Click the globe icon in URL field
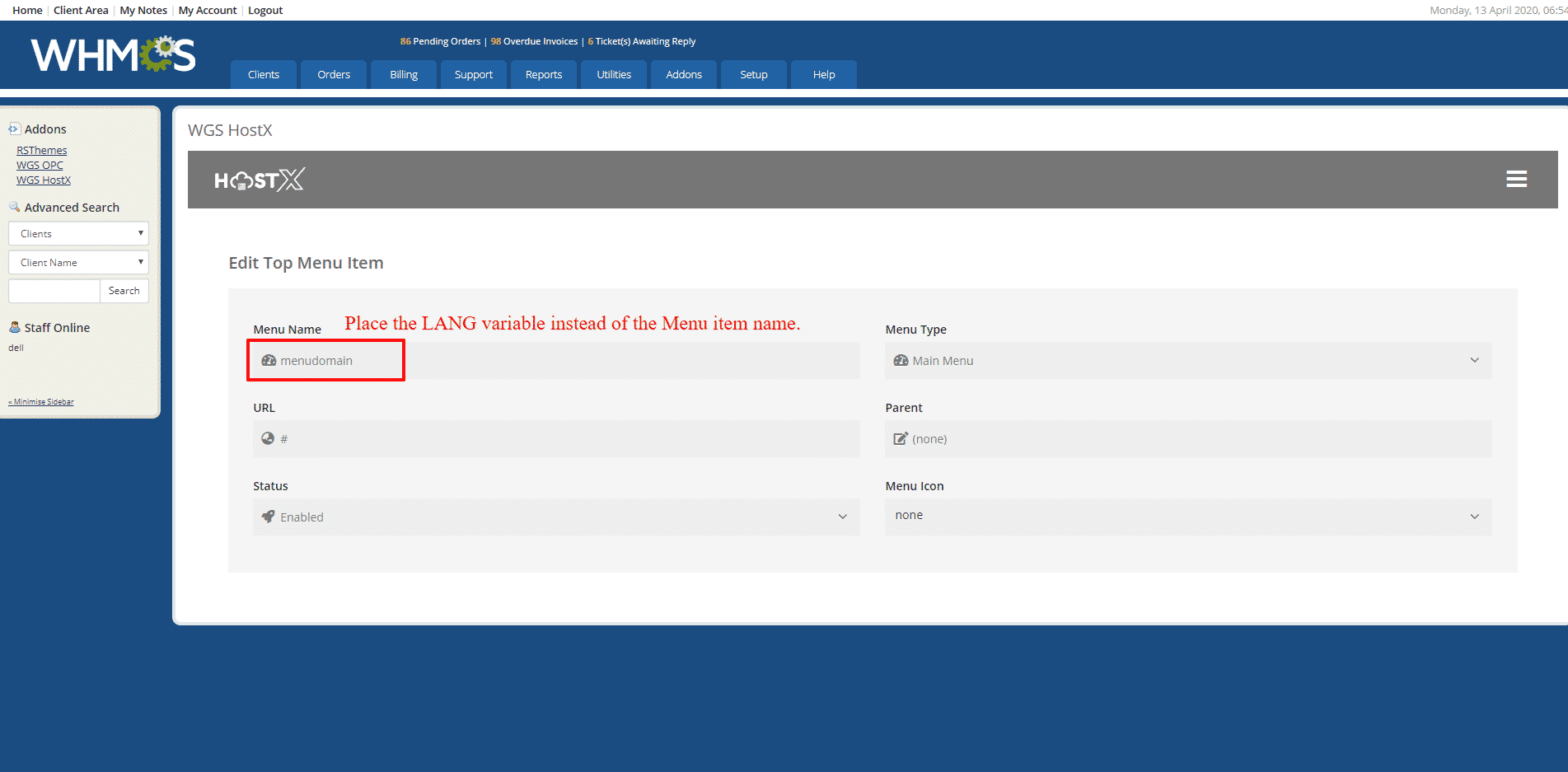1568x772 pixels. coord(268,439)
